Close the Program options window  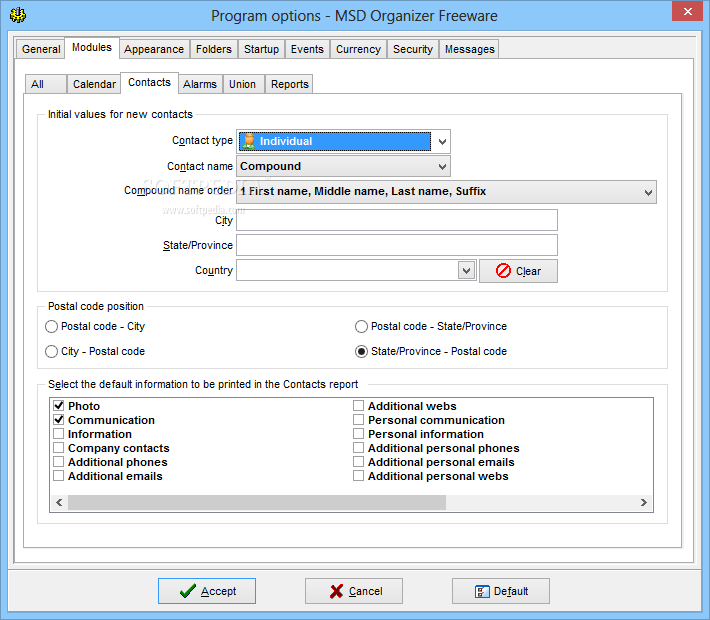click(x=687, y=11)
